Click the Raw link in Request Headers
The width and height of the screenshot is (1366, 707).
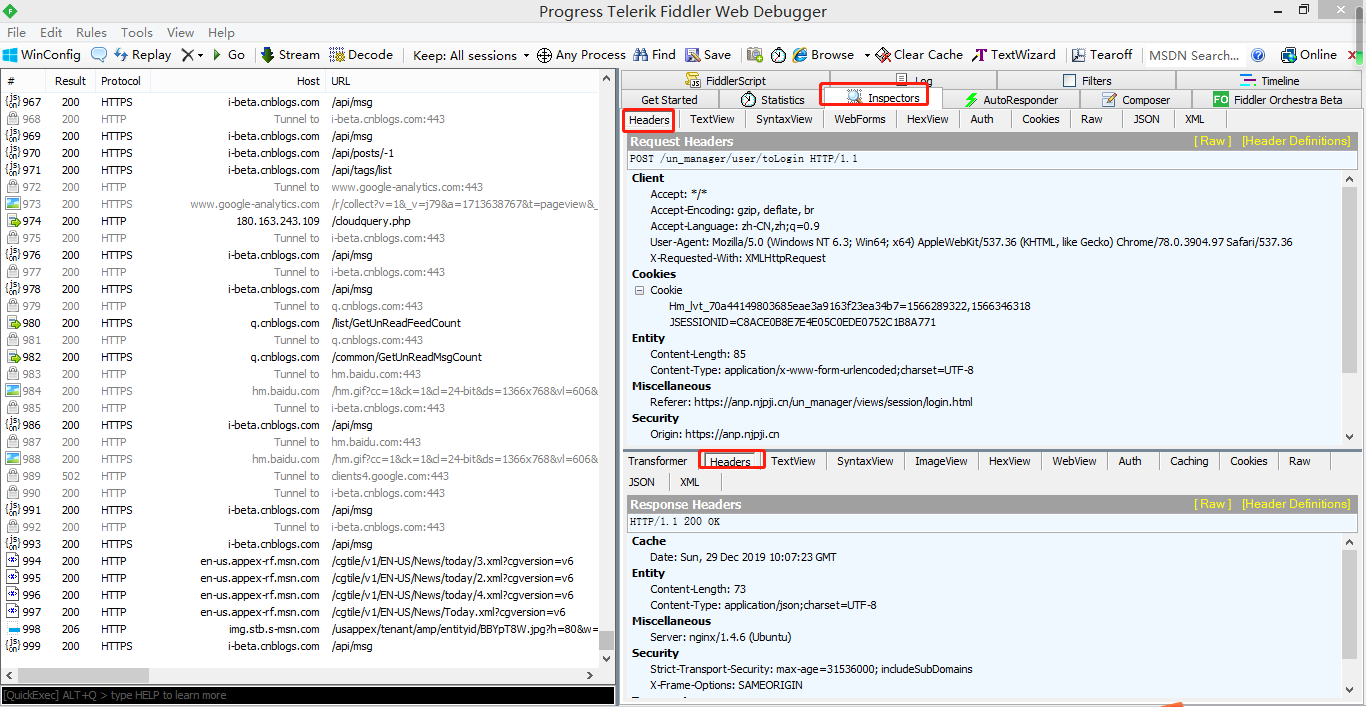click(1213, 141)
